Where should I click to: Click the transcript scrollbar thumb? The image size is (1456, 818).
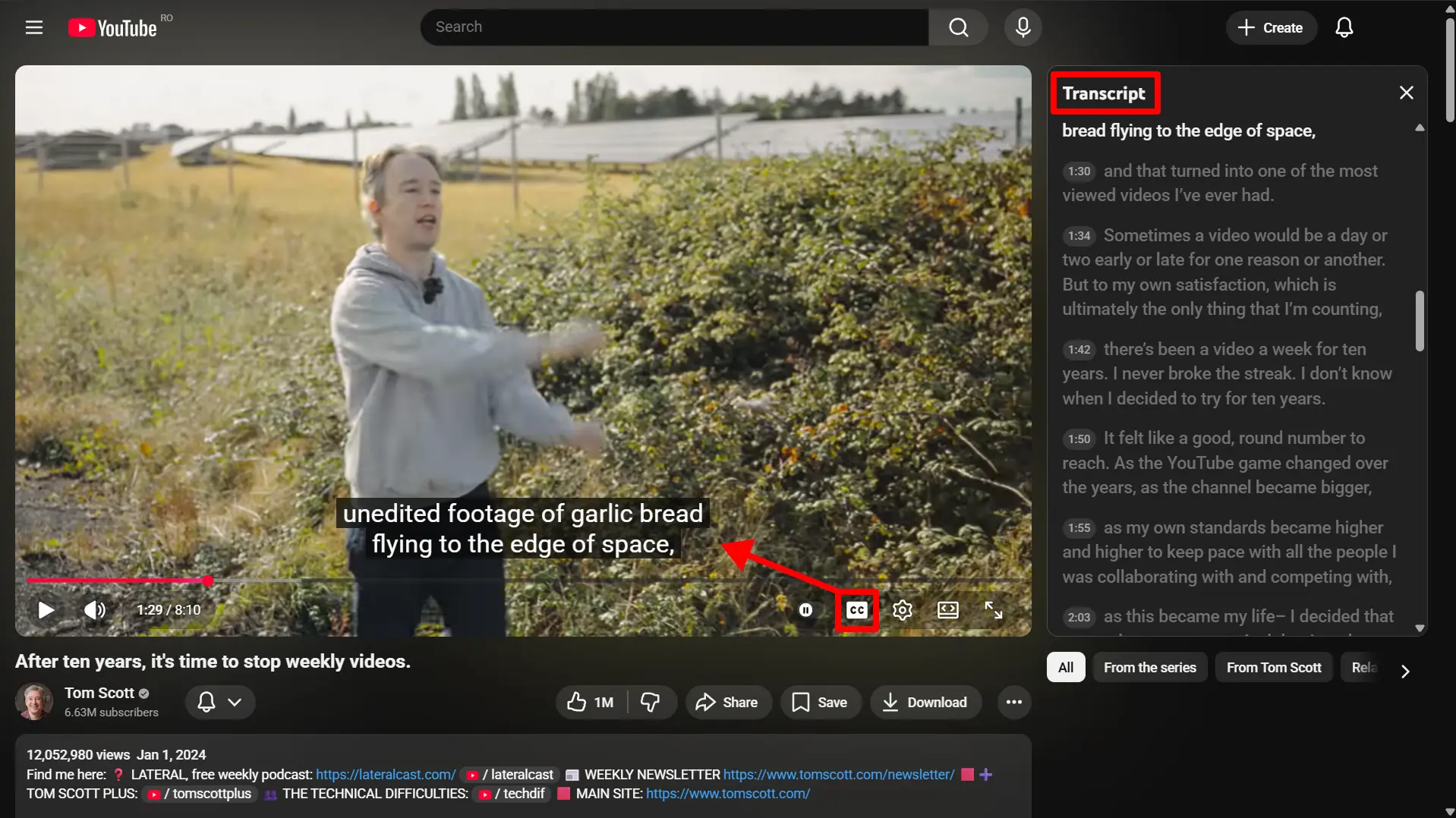[1420, 320]
